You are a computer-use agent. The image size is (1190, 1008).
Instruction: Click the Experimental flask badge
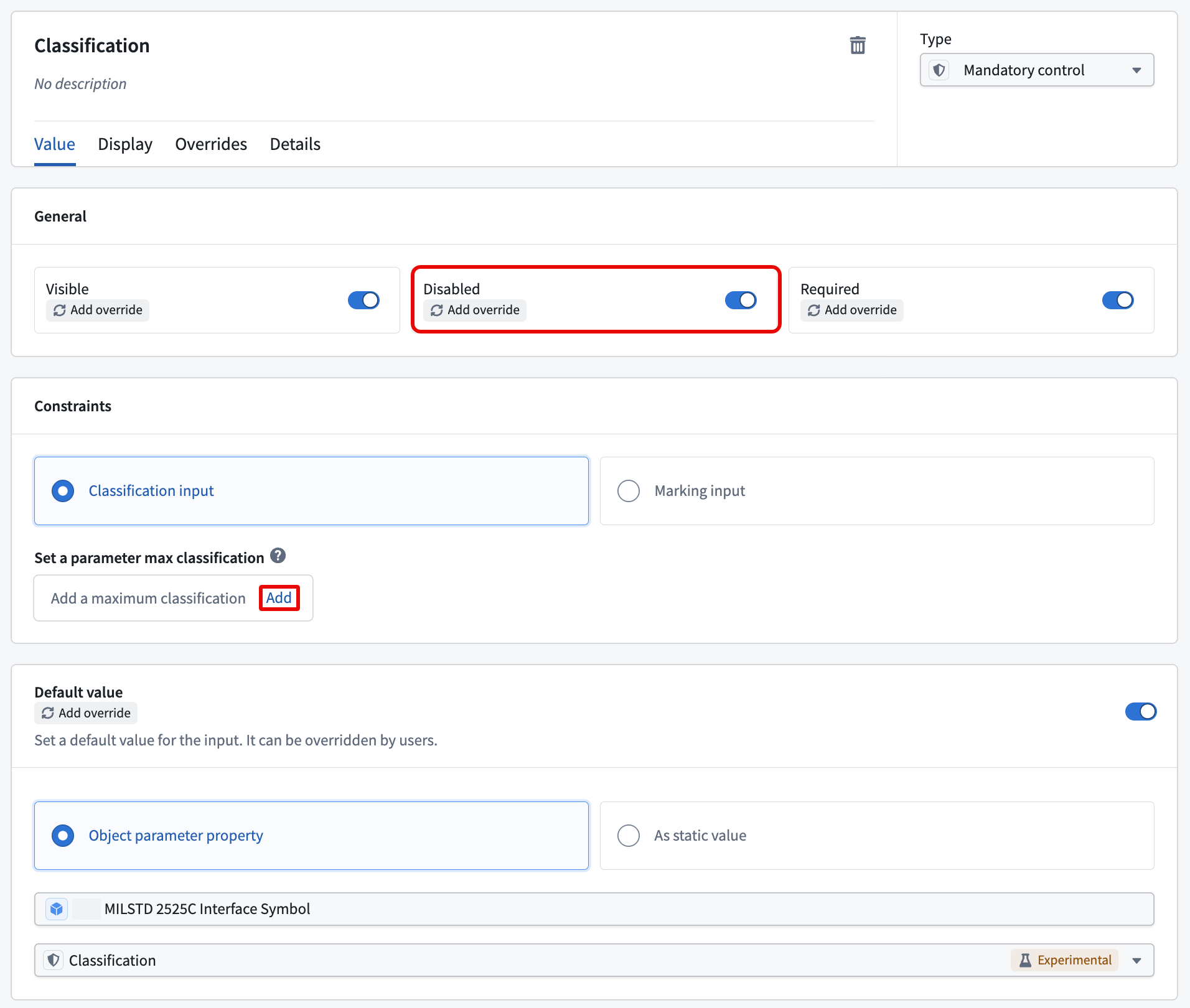tap(1065, 960)
